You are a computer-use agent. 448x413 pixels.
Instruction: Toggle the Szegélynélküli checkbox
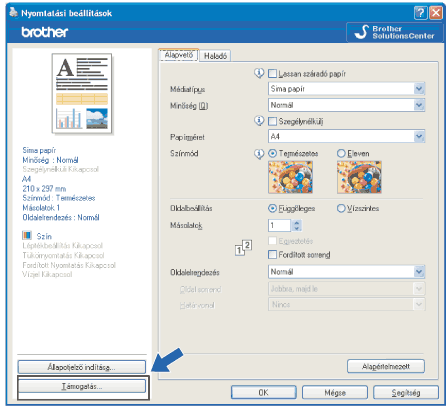pos(272,121)
